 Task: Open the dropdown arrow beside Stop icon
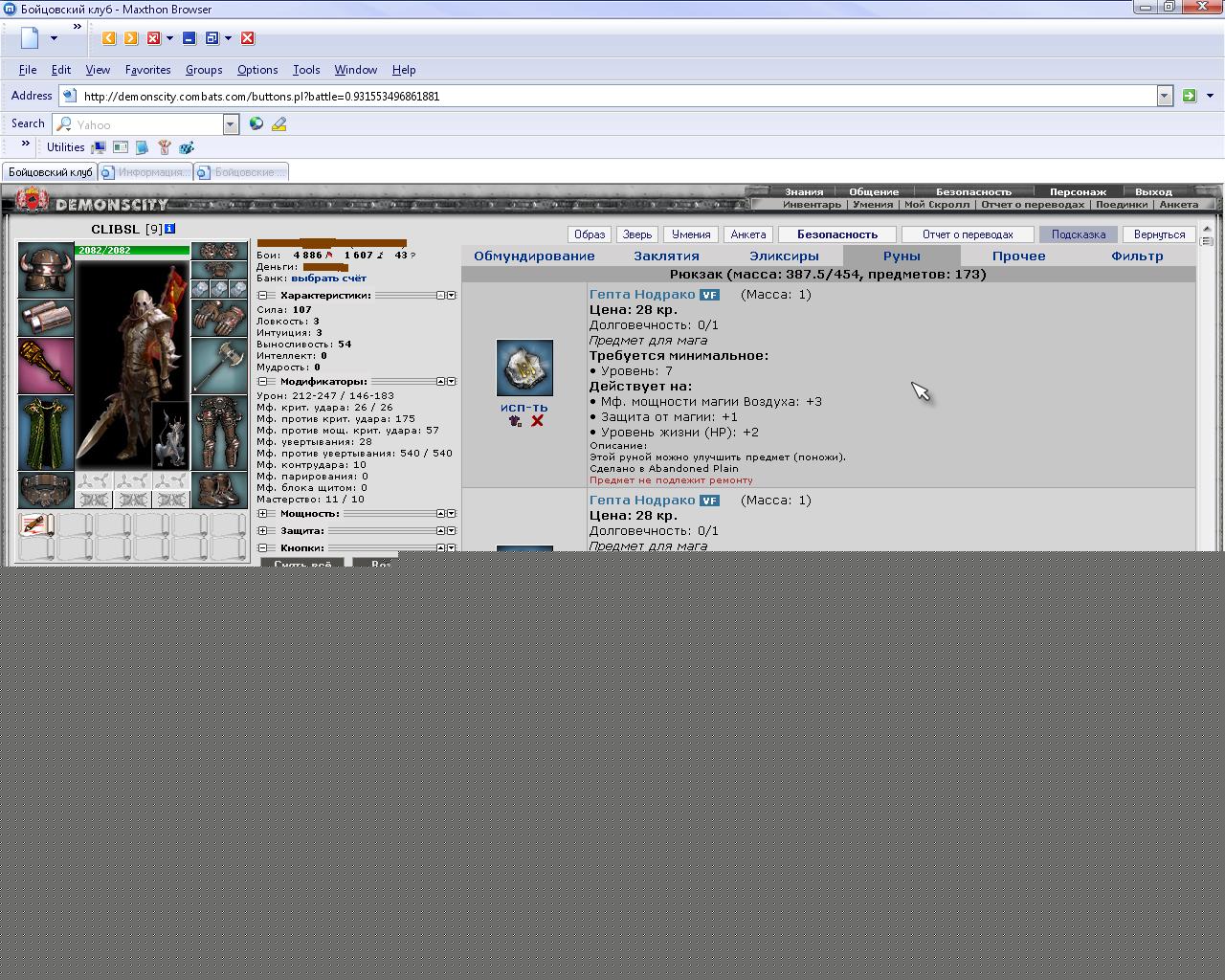coord(170,38)
